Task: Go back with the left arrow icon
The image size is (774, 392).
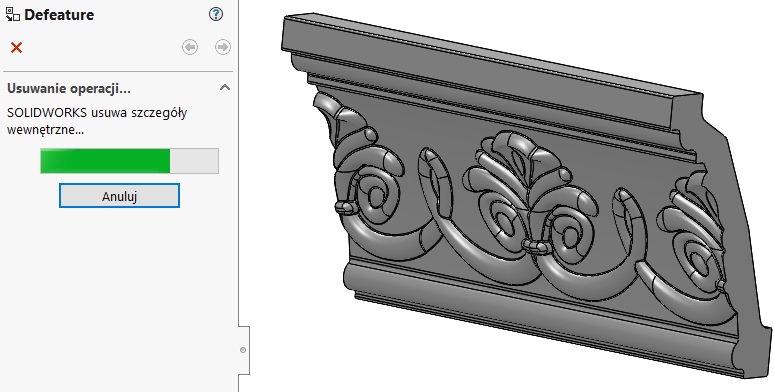Action: [190, 47]
